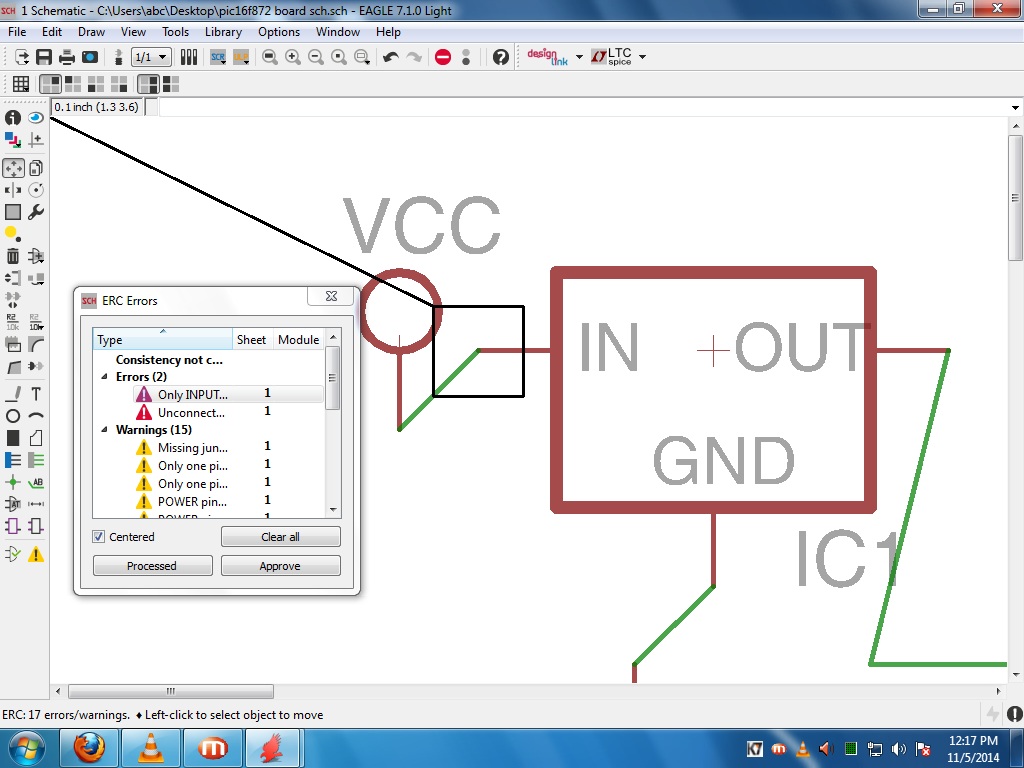Select the Circle drawing tool
The image size is (1024, 768).
pos(13,416)
